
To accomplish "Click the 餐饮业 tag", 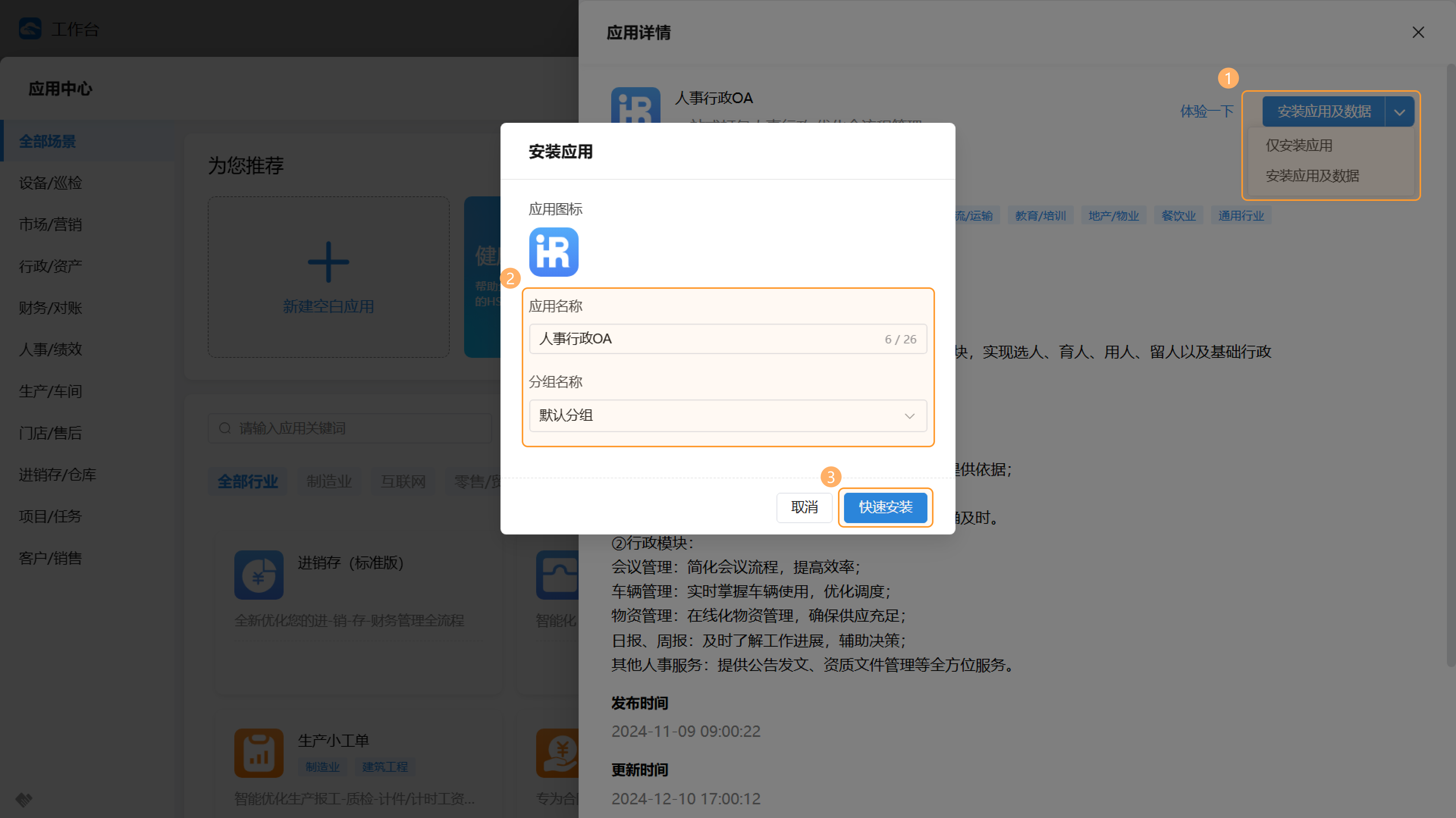I will 1178,215.
